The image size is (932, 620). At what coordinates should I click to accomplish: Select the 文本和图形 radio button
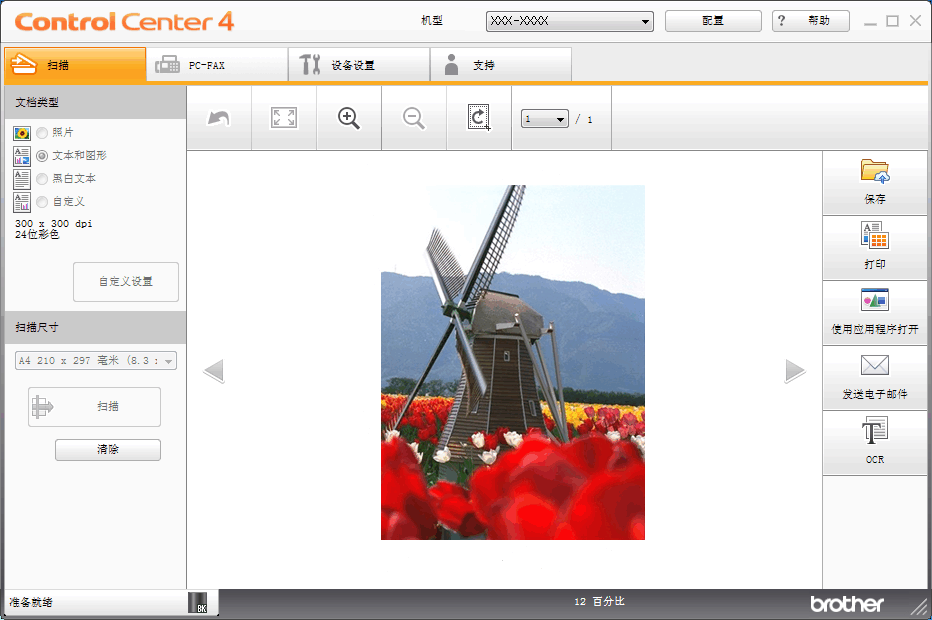point(42,156)
